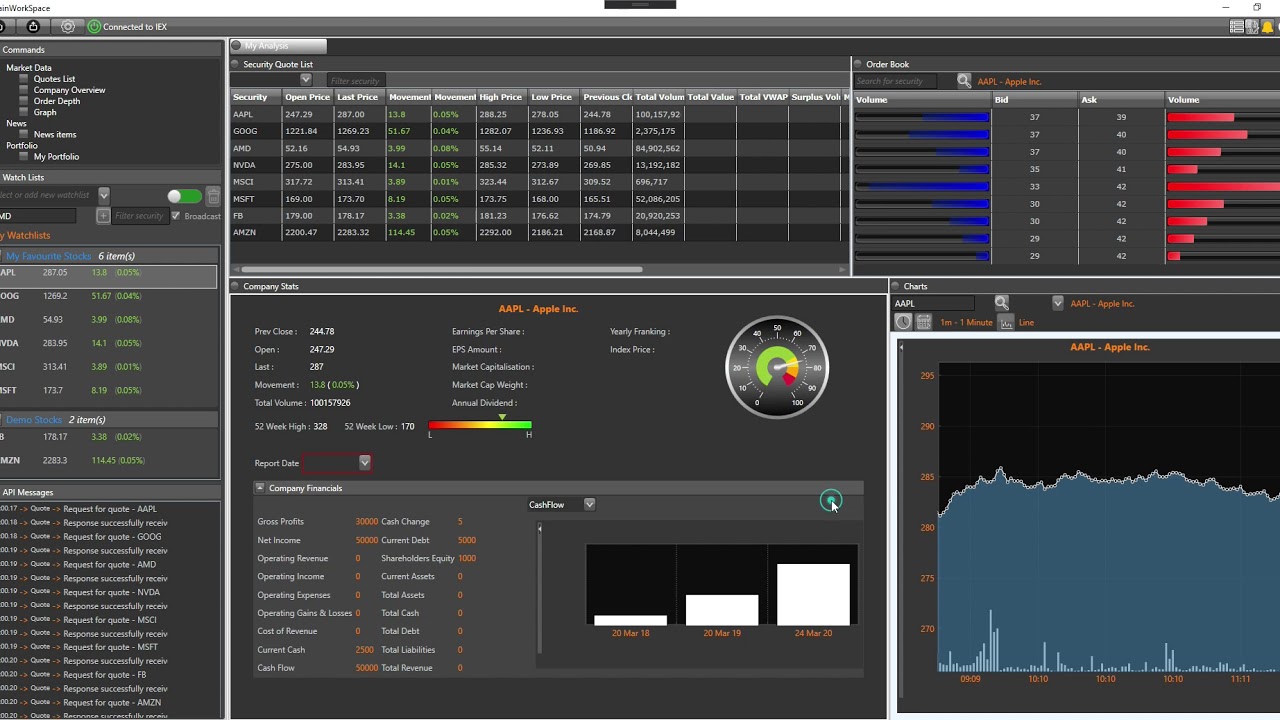Click the 24 Mar 20 cashflow bar
The width and height of the screenshot is (1280, 720).
(x=813, y=594)
